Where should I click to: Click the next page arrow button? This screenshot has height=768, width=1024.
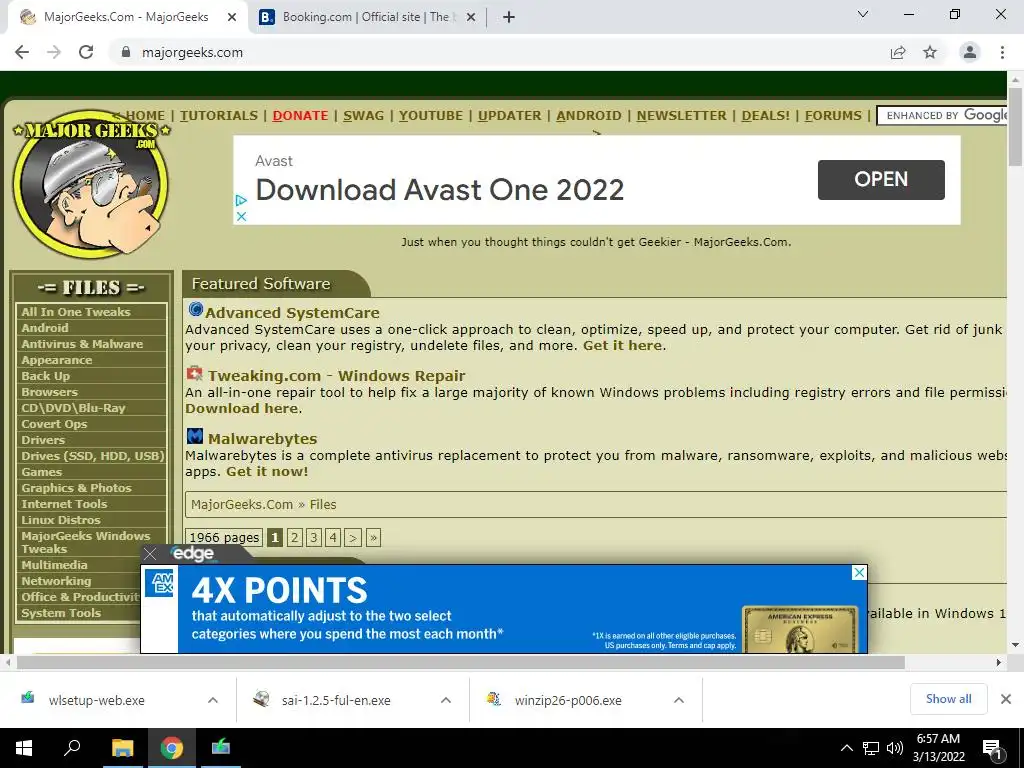[x=353, y=537]
